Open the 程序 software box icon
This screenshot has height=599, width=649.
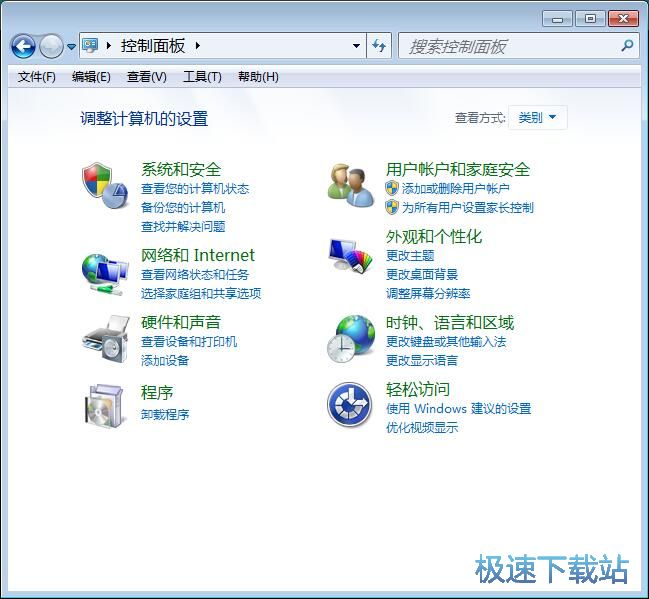[105, 406]
